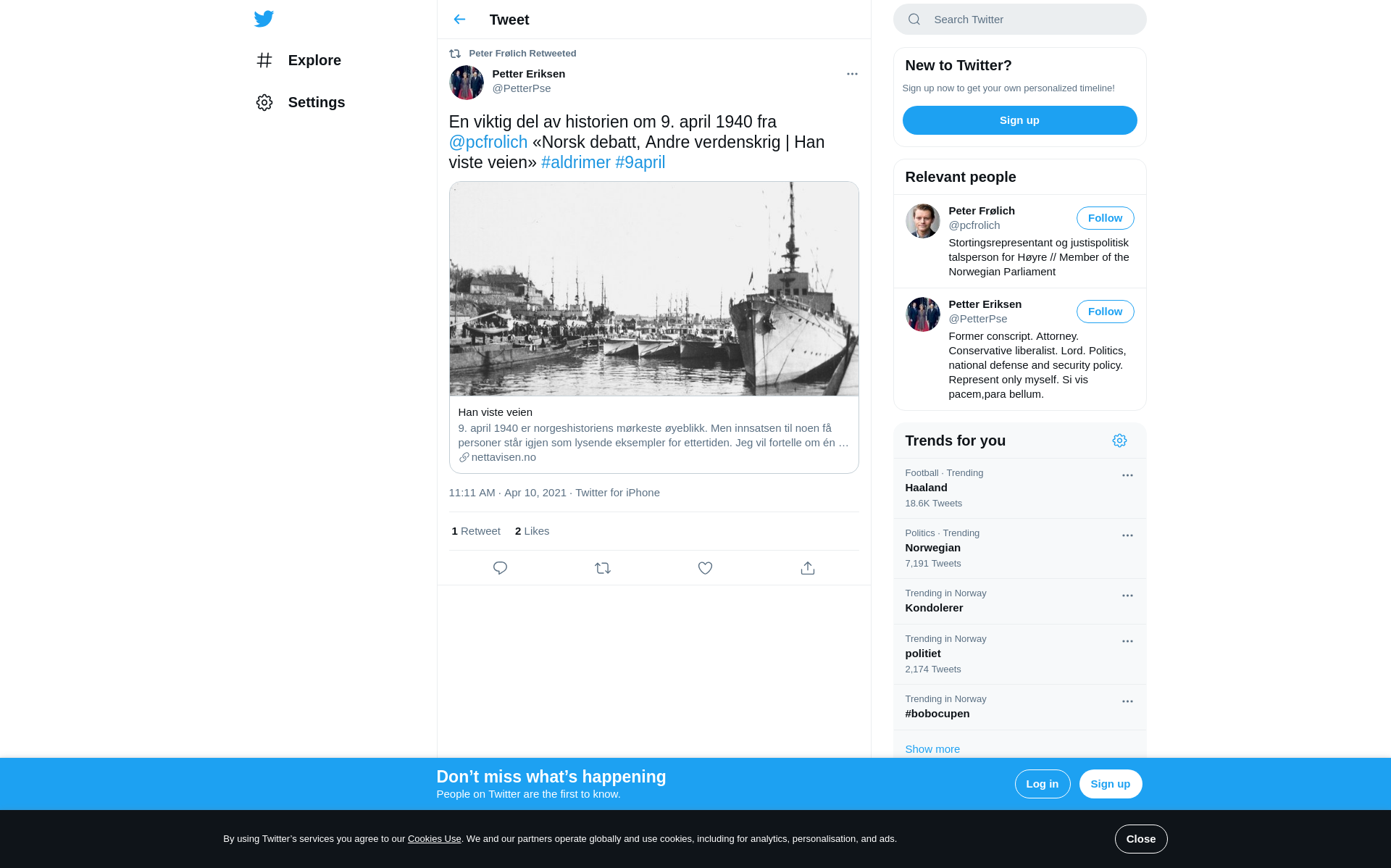
Task: Open the tweet's more options ellipsis
Action: point(852,74)
